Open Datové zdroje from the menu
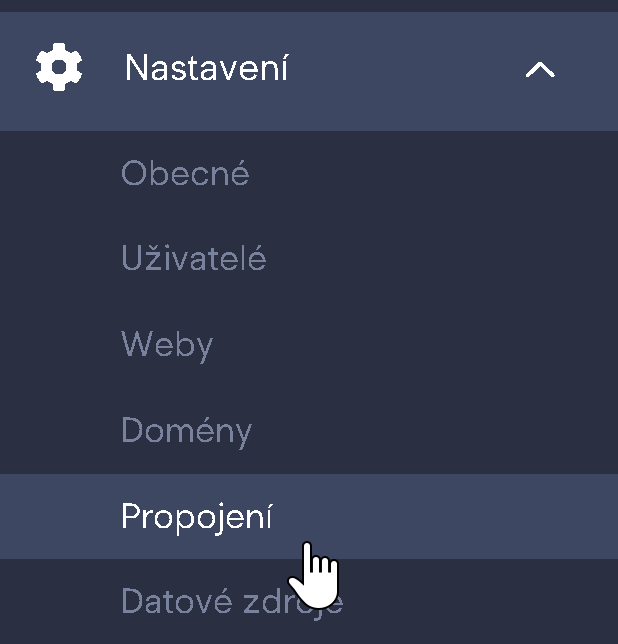This screenshot has height=644, width=618. 232,601
